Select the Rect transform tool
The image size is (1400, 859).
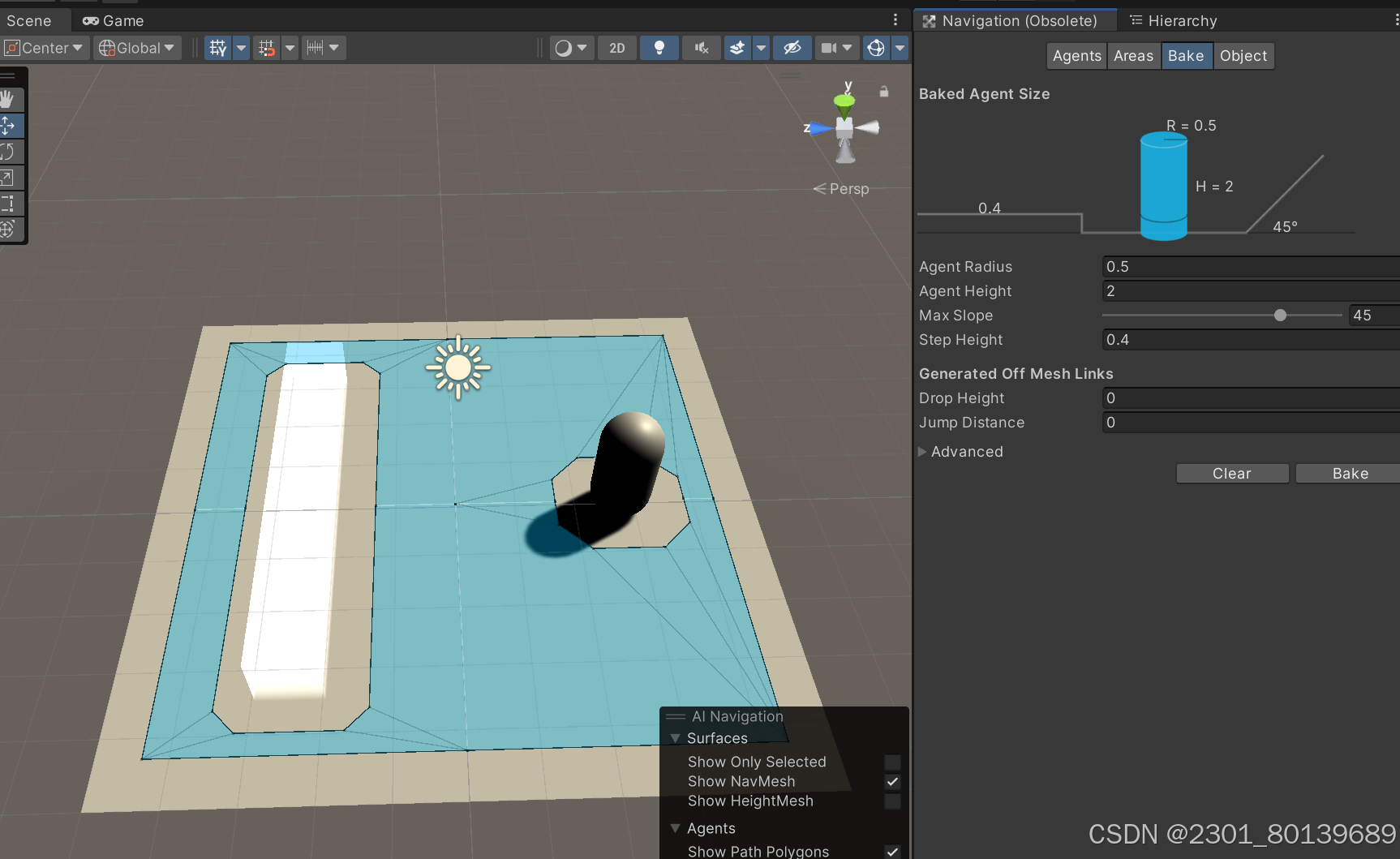(9, 204)
